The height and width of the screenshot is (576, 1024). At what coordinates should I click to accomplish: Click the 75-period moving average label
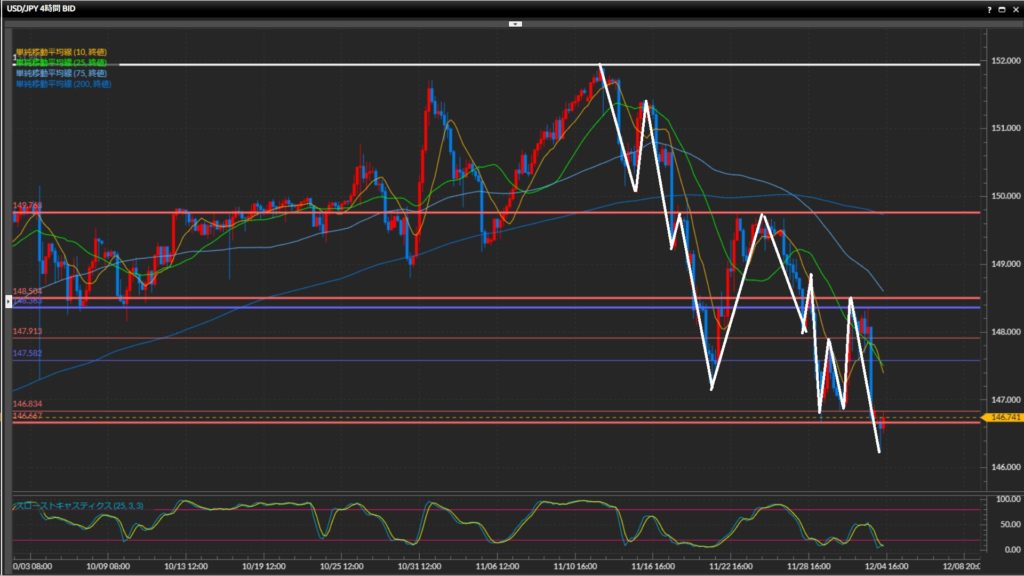click(61, 73)
